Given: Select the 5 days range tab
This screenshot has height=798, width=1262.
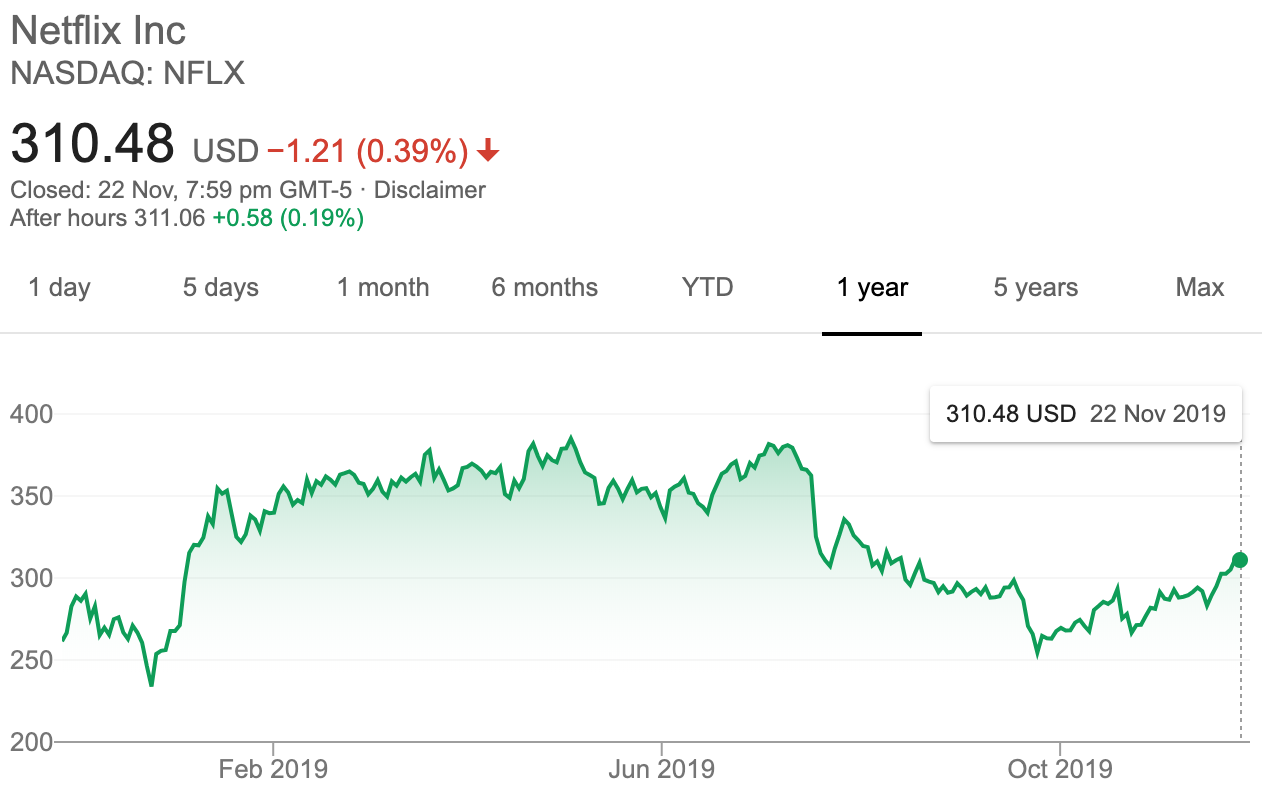Looking at the screenshot, I should (220, 288).
